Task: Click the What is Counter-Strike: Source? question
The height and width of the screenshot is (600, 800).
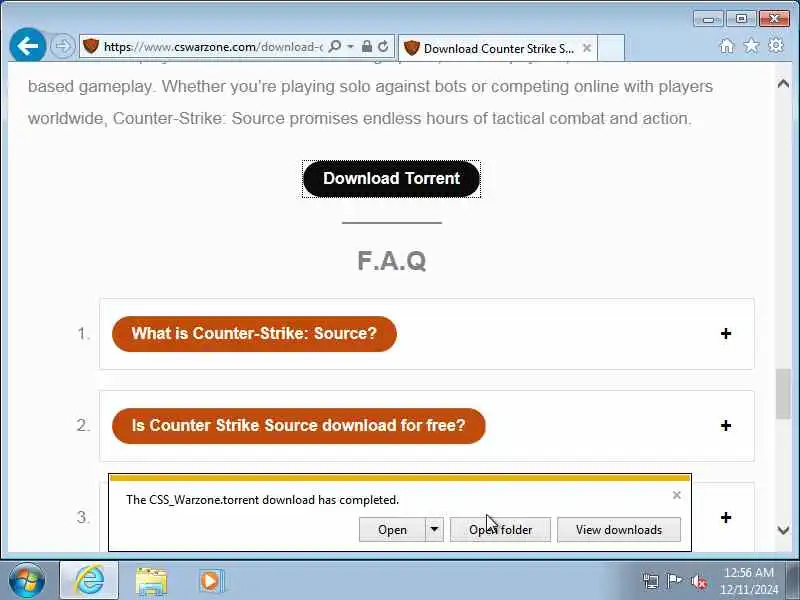Action: [254, 334]
